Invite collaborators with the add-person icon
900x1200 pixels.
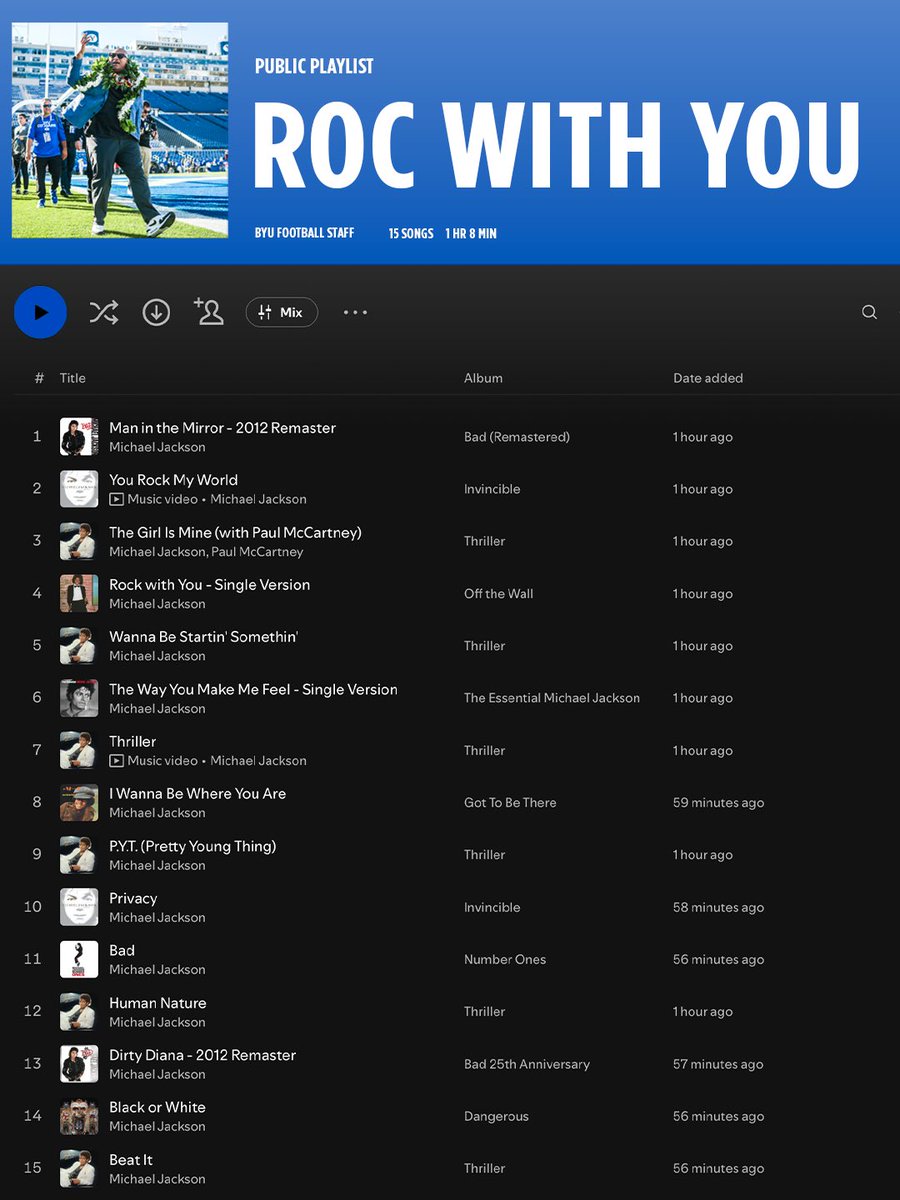(209, 311)
